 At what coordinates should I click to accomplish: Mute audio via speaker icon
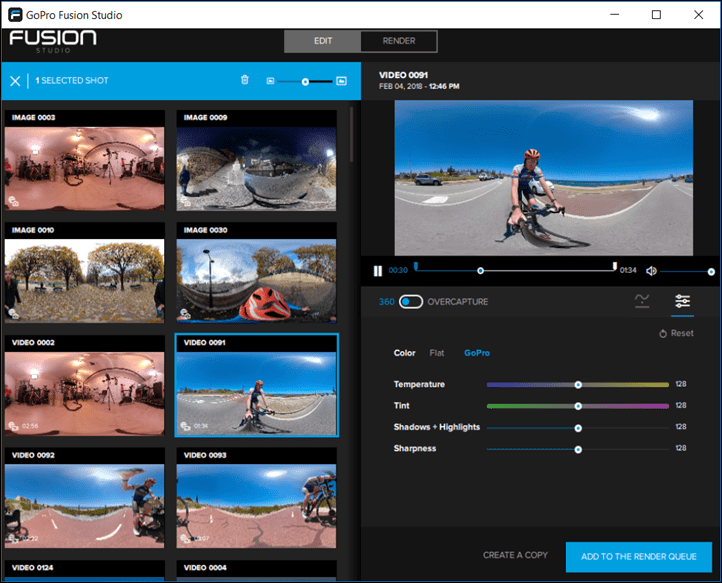(x=651, y=271)
